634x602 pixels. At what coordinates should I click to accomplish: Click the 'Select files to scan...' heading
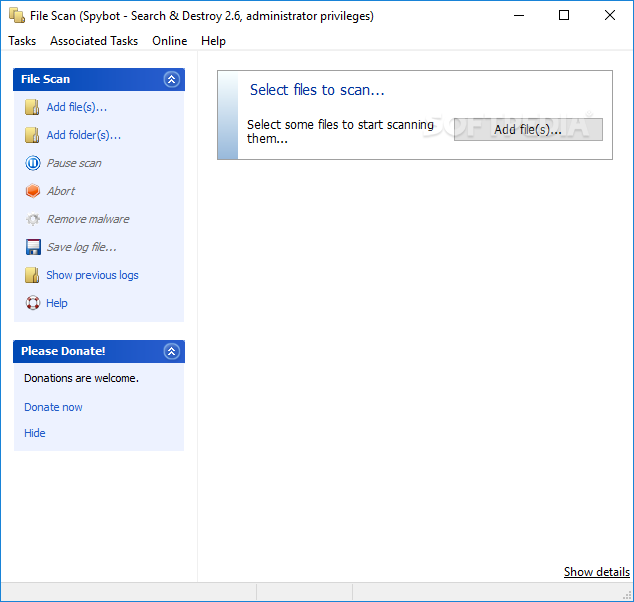tap(317, 90)
